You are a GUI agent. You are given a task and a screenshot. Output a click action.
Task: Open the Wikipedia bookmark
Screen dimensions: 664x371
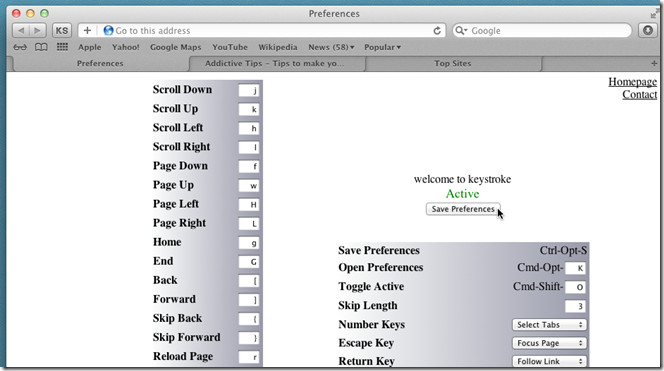(x=278, y=47)
